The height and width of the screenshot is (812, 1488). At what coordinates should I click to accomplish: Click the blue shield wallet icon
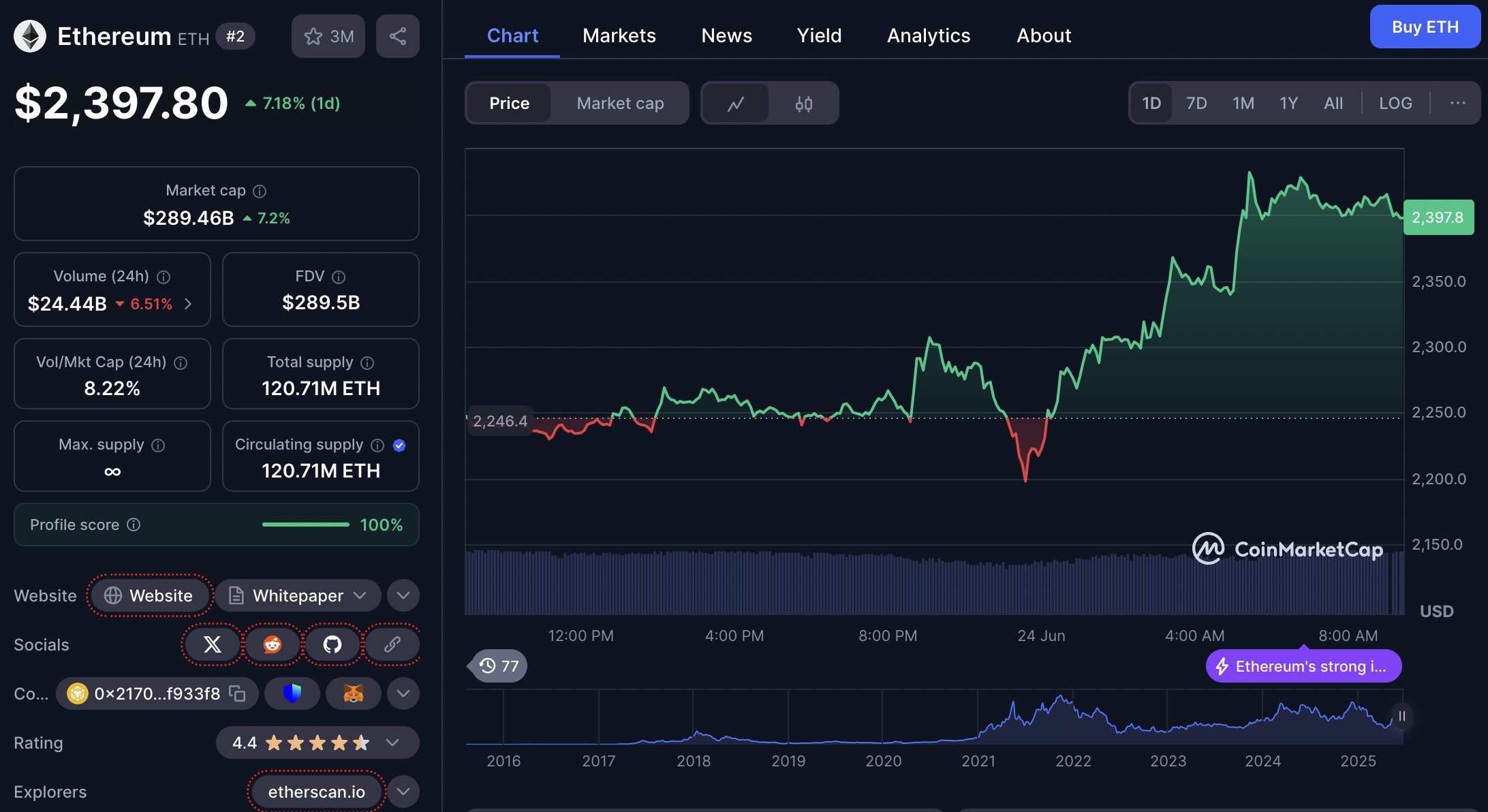coord(292,693)
